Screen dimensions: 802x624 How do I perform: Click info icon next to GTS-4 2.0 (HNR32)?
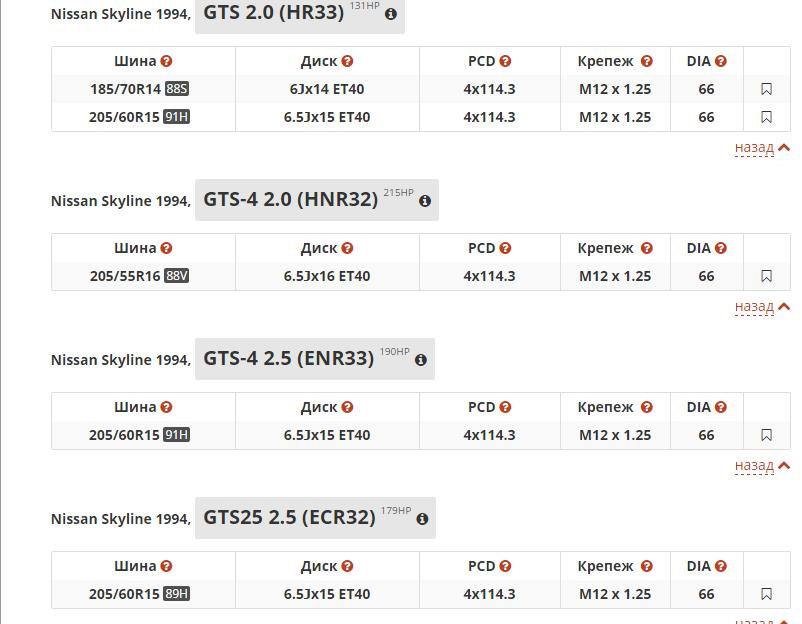(425, 201)
